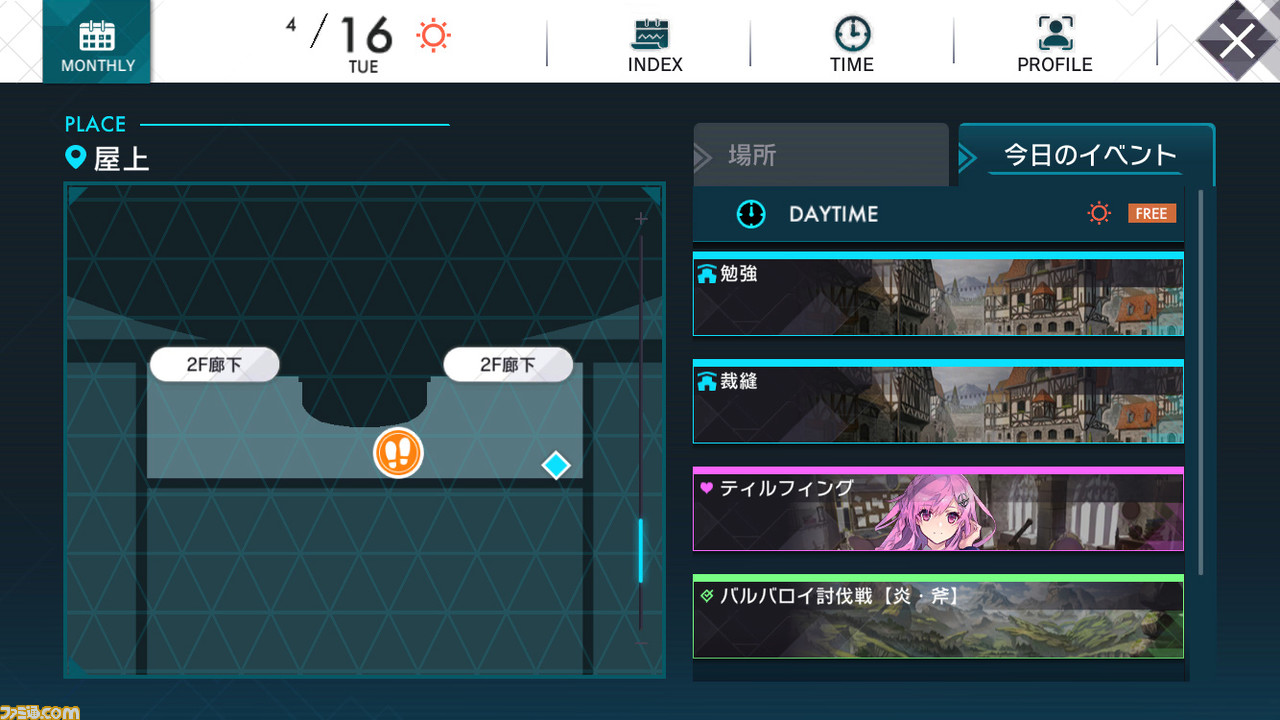Open the バルバロイ討伐戦【炎・斧】 event
The height and width of the screenshot is (720, 1280).
(938, 616)
